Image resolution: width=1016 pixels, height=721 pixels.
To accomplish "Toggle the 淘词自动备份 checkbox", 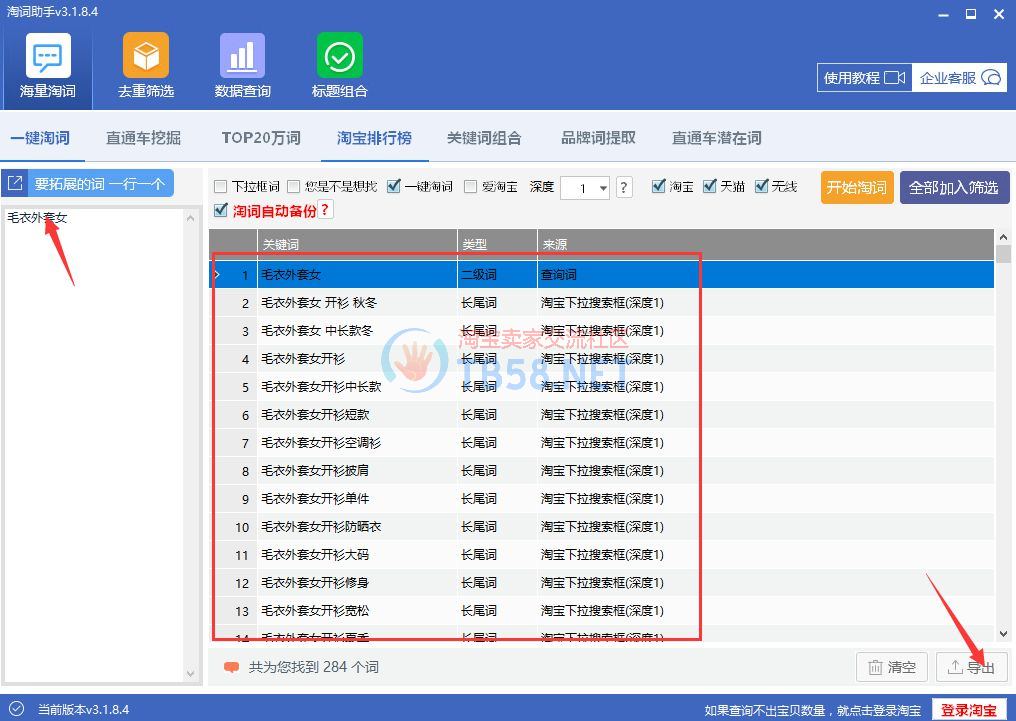I will coord(221,210).
